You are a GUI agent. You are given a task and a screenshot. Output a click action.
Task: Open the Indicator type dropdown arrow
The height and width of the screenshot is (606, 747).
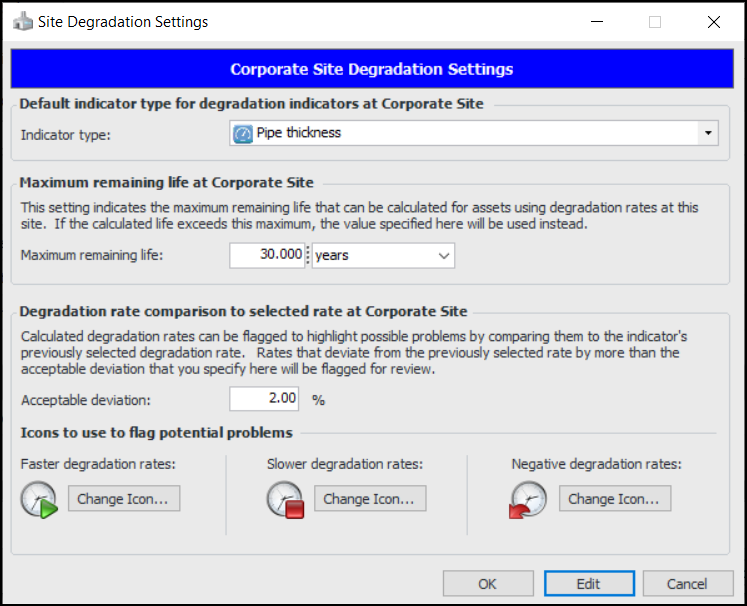pyautogui.click(x=707, y=133)
